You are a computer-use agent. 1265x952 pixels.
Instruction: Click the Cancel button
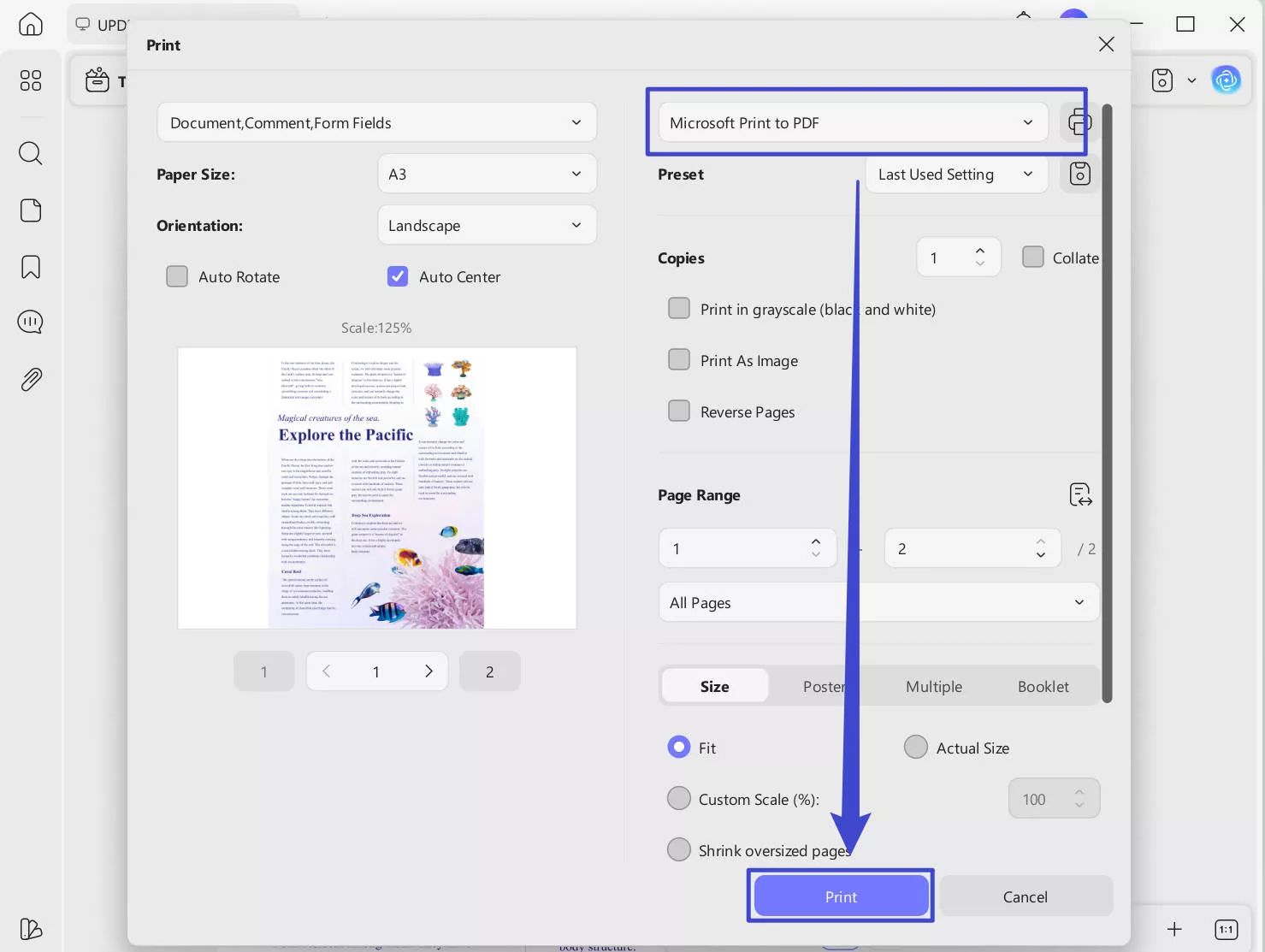1025,896
